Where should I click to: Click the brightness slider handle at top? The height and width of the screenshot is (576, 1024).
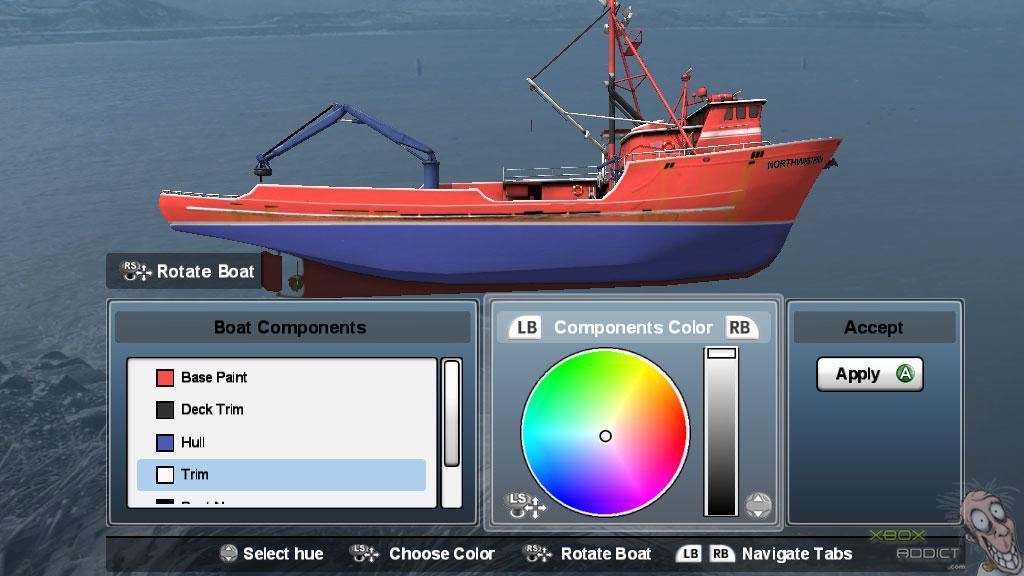click(x=722, y=353)
